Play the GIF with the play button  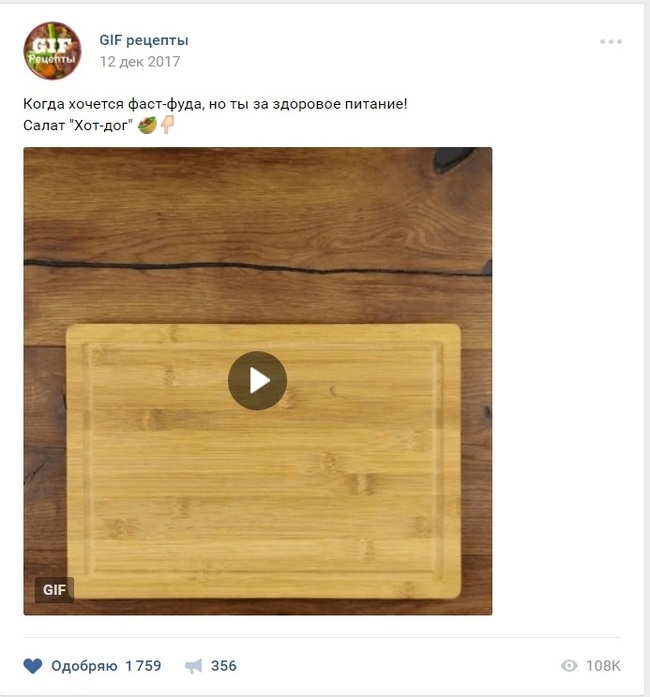(x=257, y=381)
